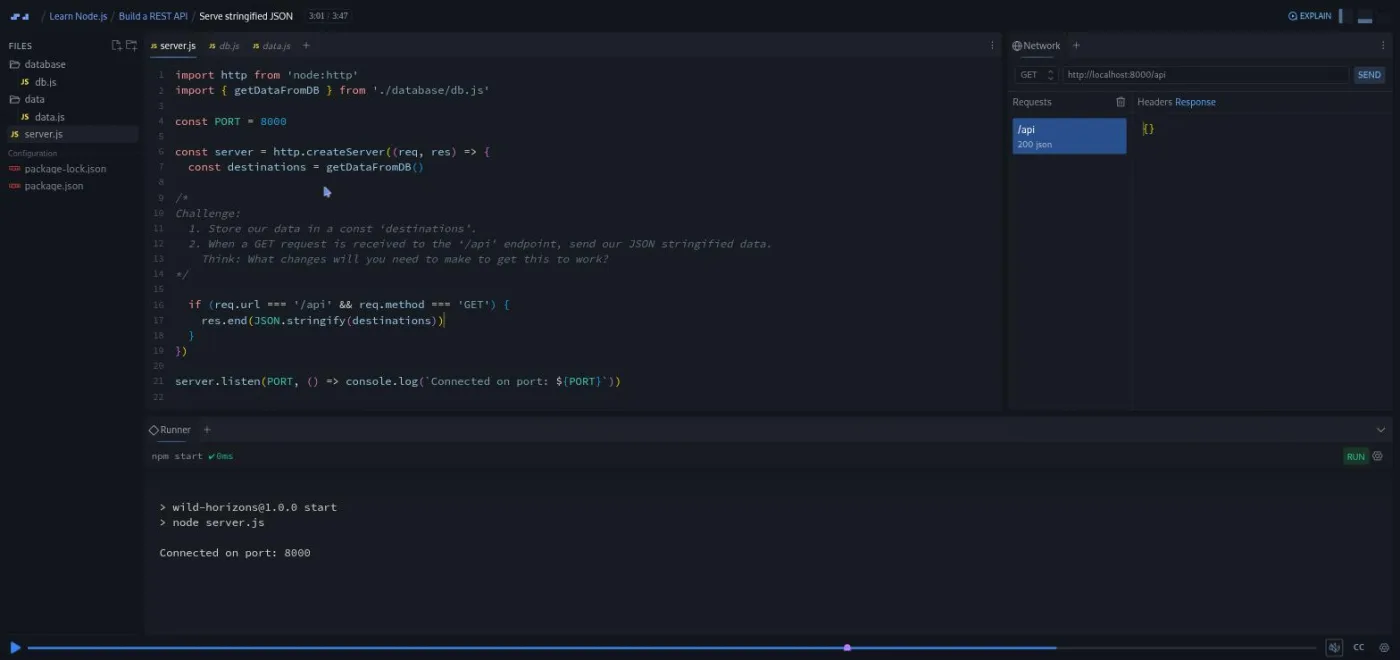1400x660 pixels.
Task: Click the request URL input field
Action: click(1206, 75)
